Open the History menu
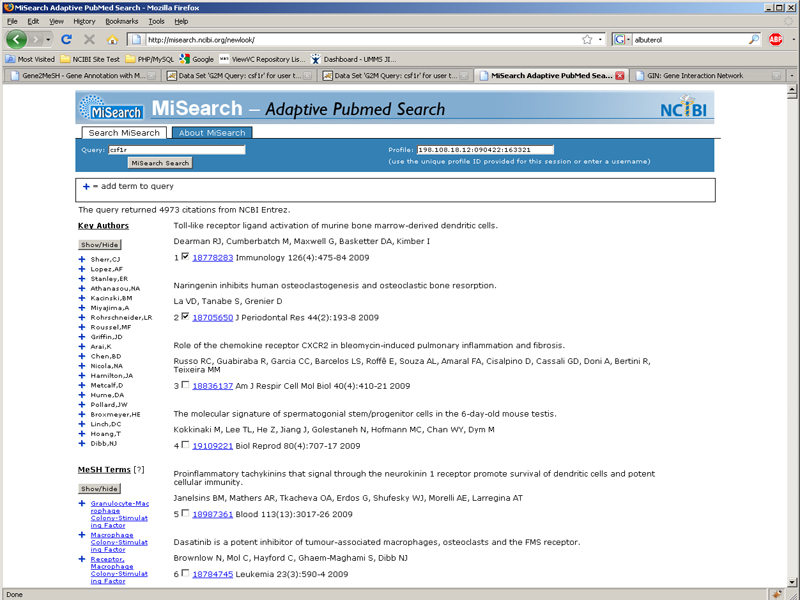The image size is (800, 600). click(x=84, y=21)
